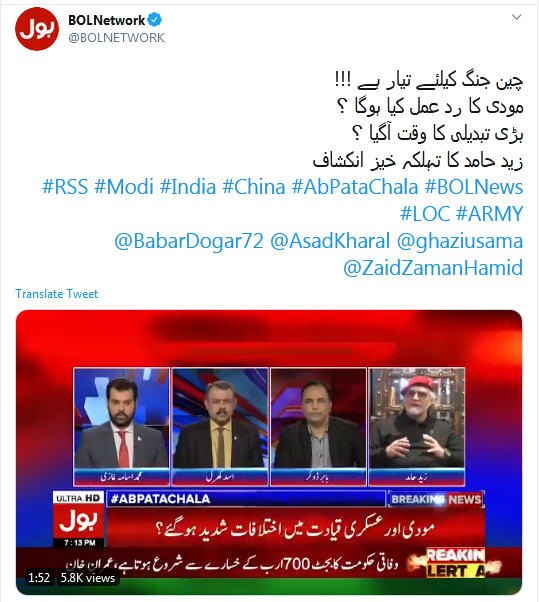Open the BOL Network profile avatar
Screen dimensions: 539x602
click(x=37, y=28)
